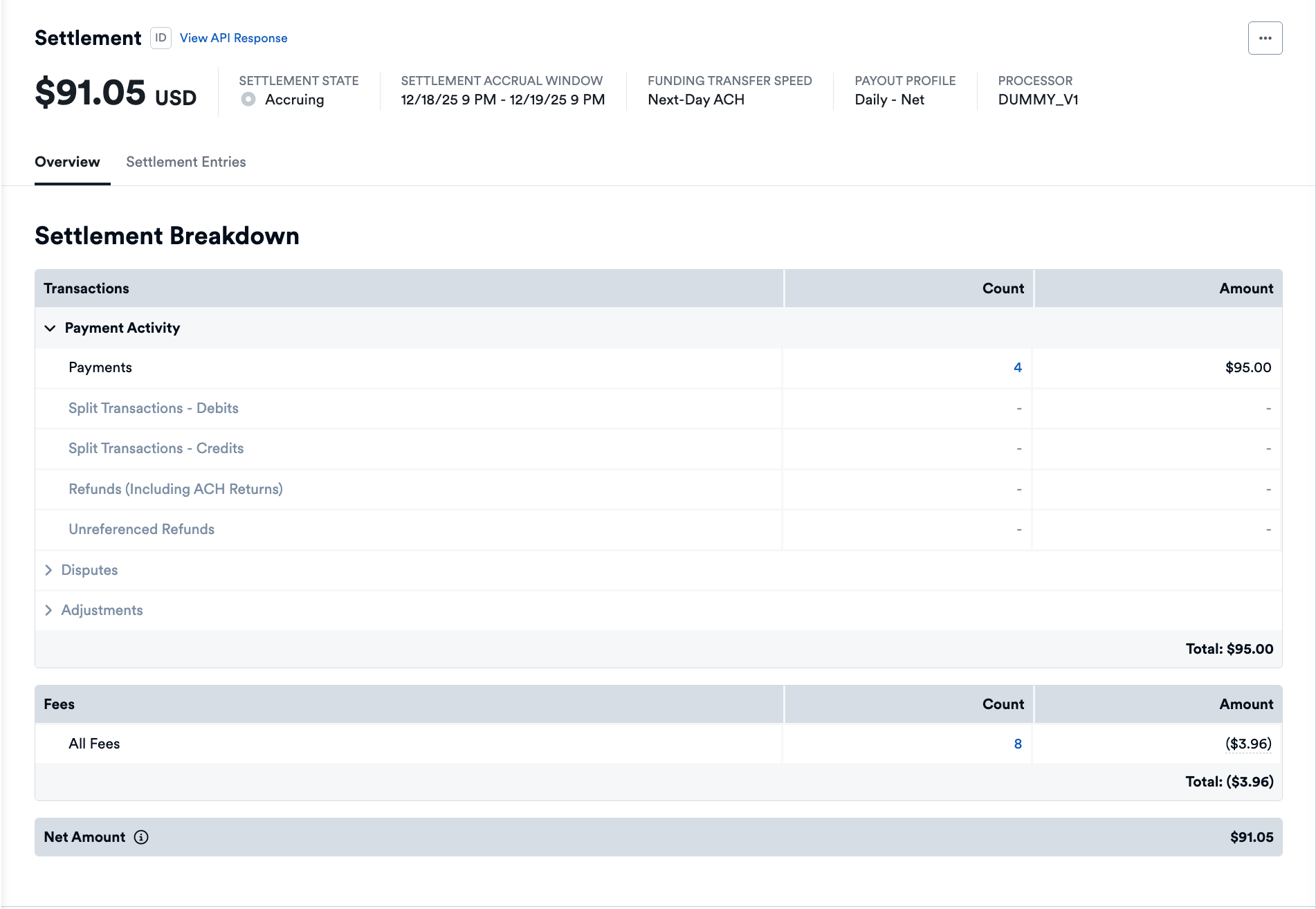Click the Unreferenced Refunds row

tap(141, 529)
